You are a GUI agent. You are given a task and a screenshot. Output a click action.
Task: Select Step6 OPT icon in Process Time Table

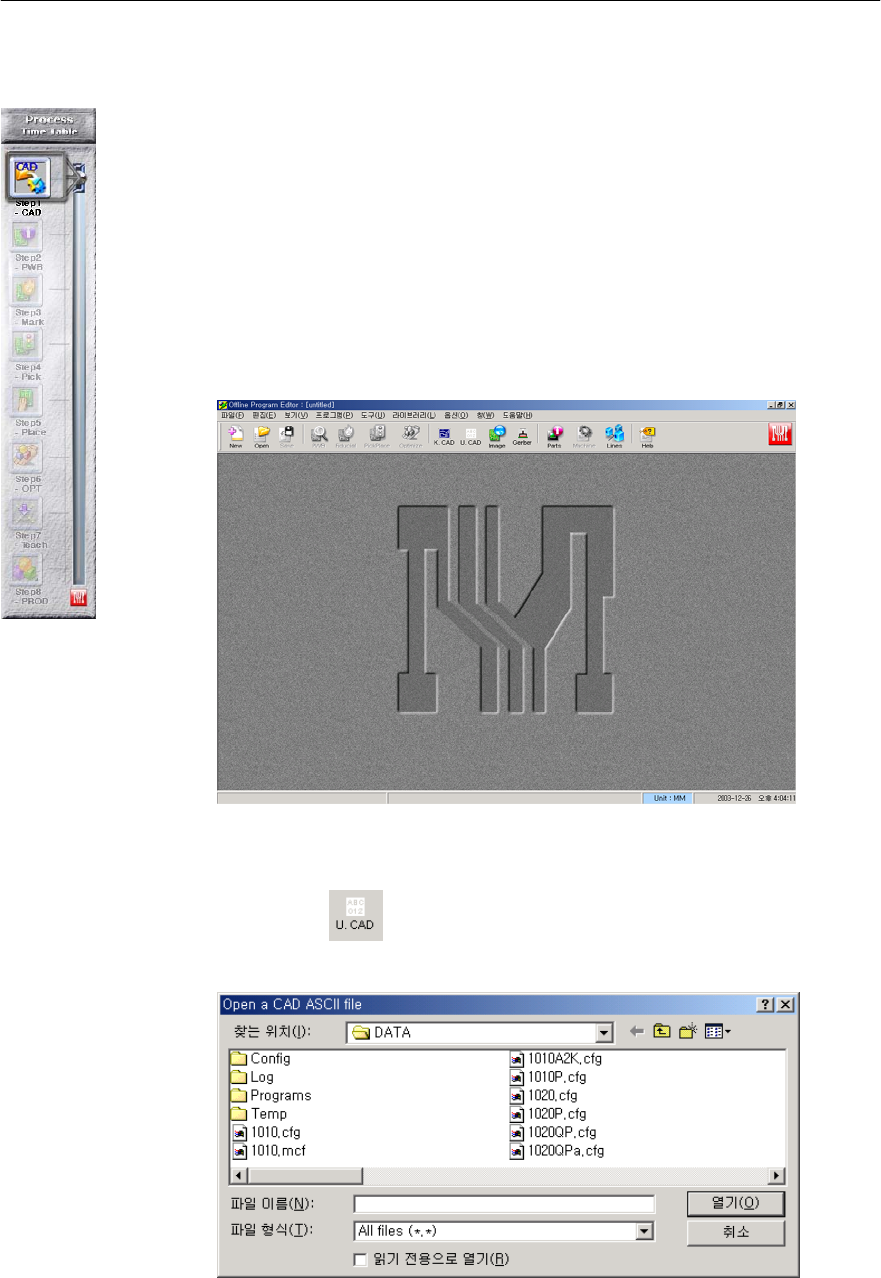tap(26, 458)
